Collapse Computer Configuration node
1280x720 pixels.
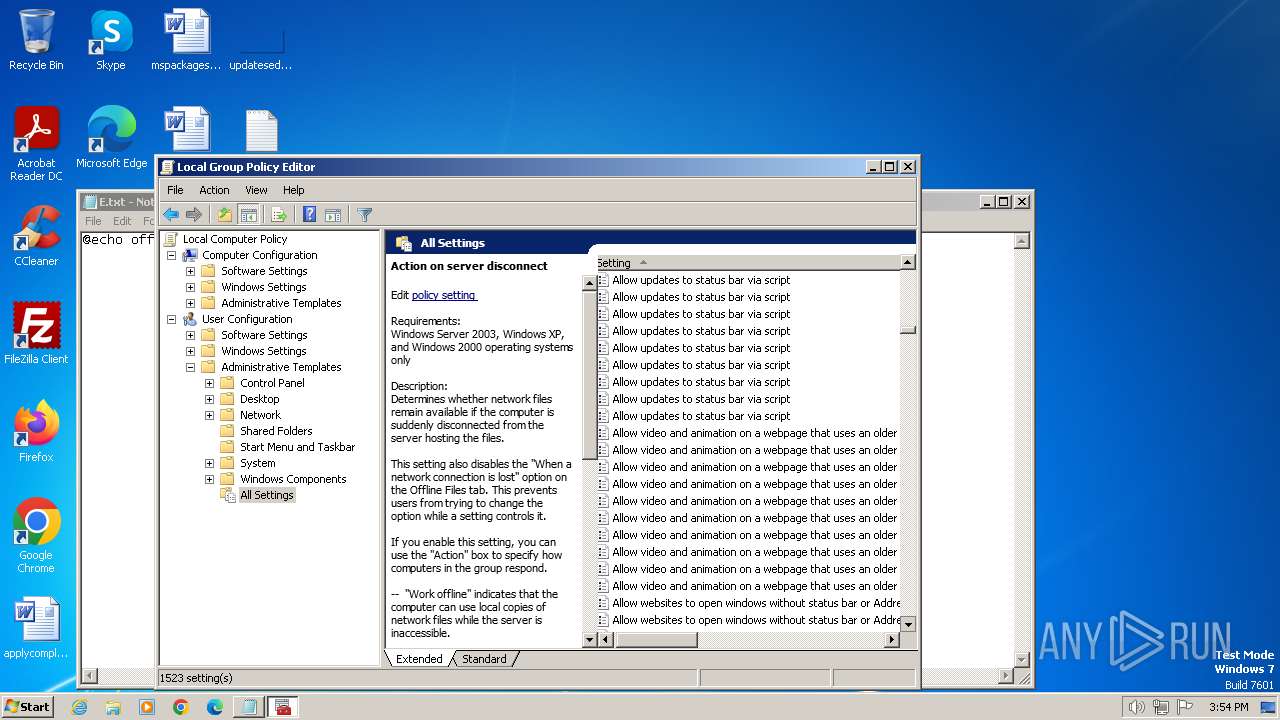pos(171,255)
